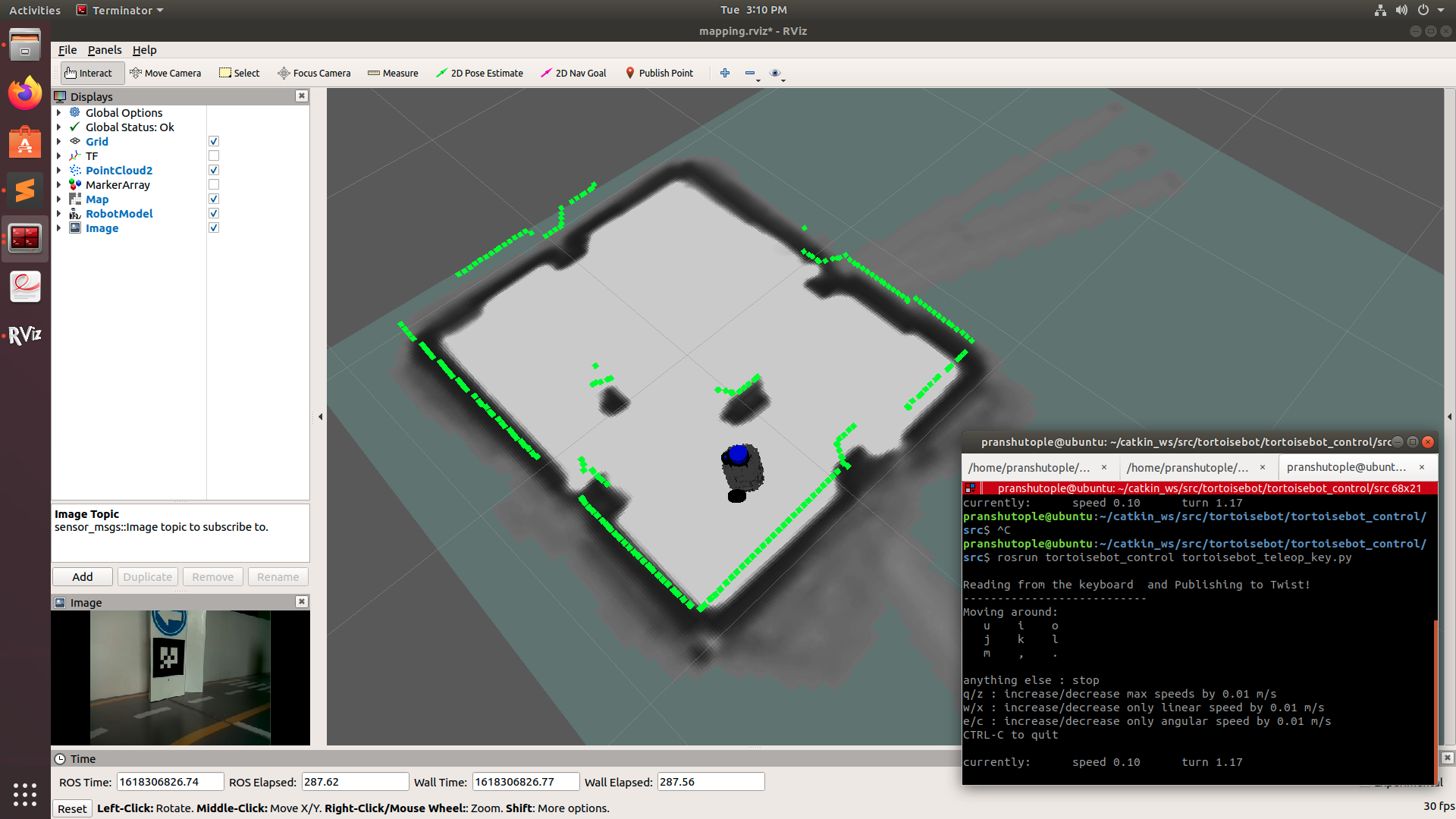Toggle the MarkerArray display checkbox
1456x819 pixels.
pyautogui.click(x=214, y=185)
